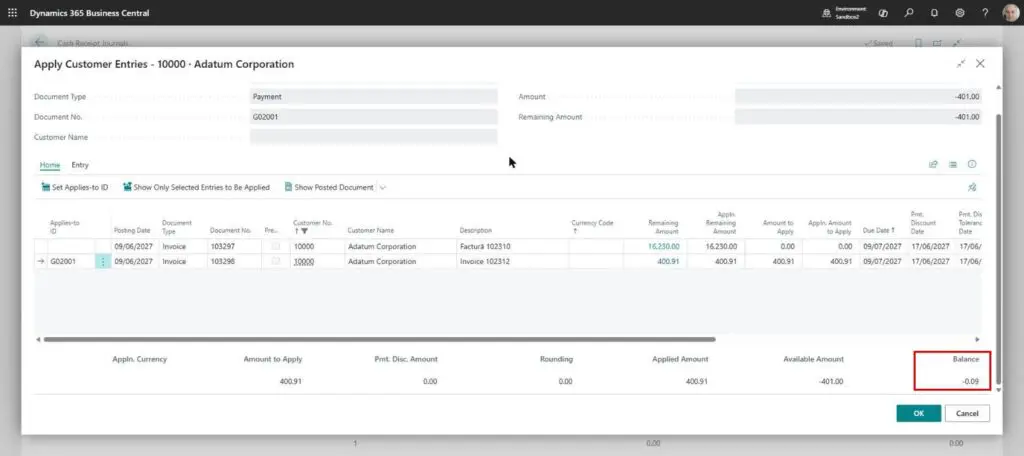Toggle the list view layout icon
Viewport: 1024px width, 456px height.
pos(953,164)
